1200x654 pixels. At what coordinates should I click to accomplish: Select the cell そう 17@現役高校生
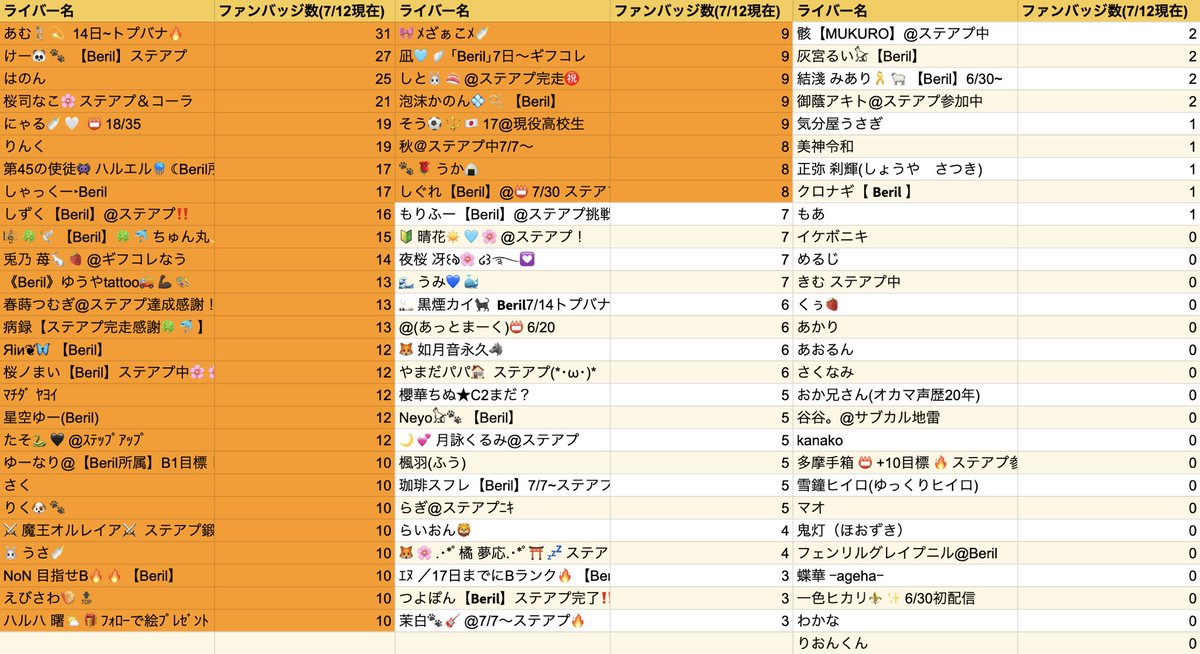coord(504,124)
